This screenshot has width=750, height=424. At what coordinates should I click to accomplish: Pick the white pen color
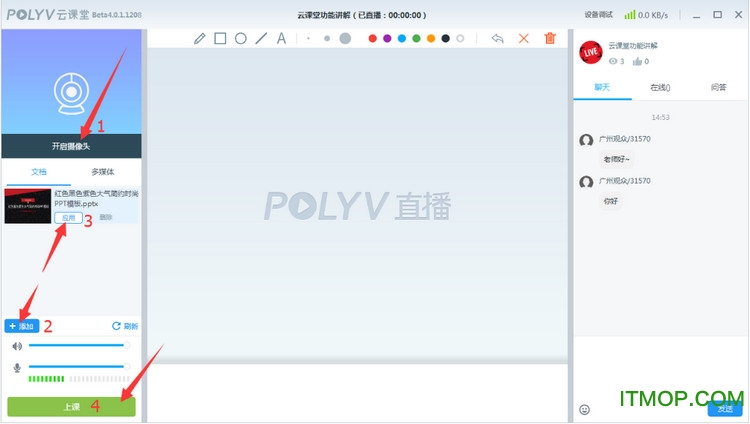[x=460, y=38]
